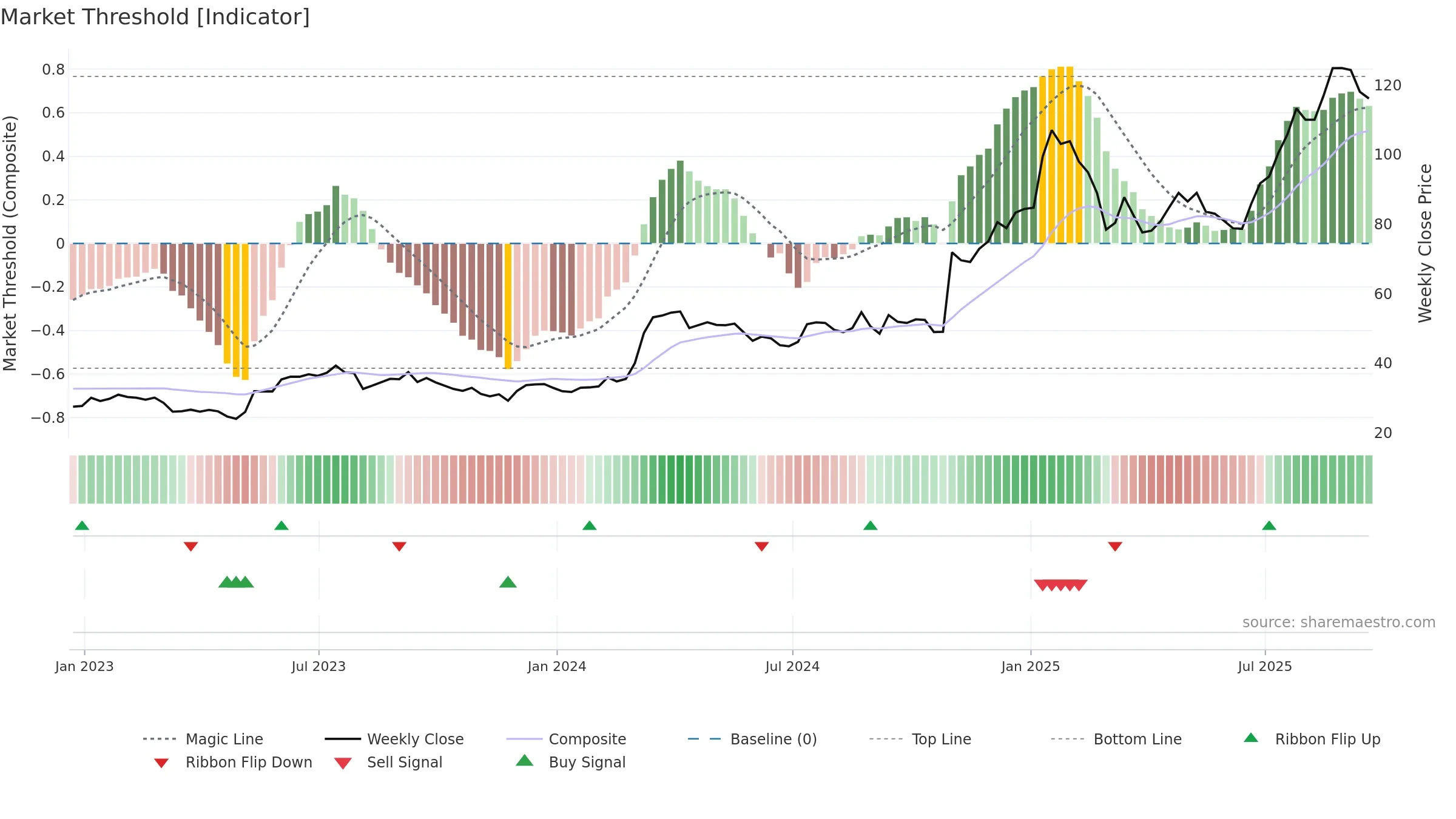Click the red triangle icon in Ribbon Flip Down legend
The width and height of the screenshot is (1456, 819).
pos(161,763)
